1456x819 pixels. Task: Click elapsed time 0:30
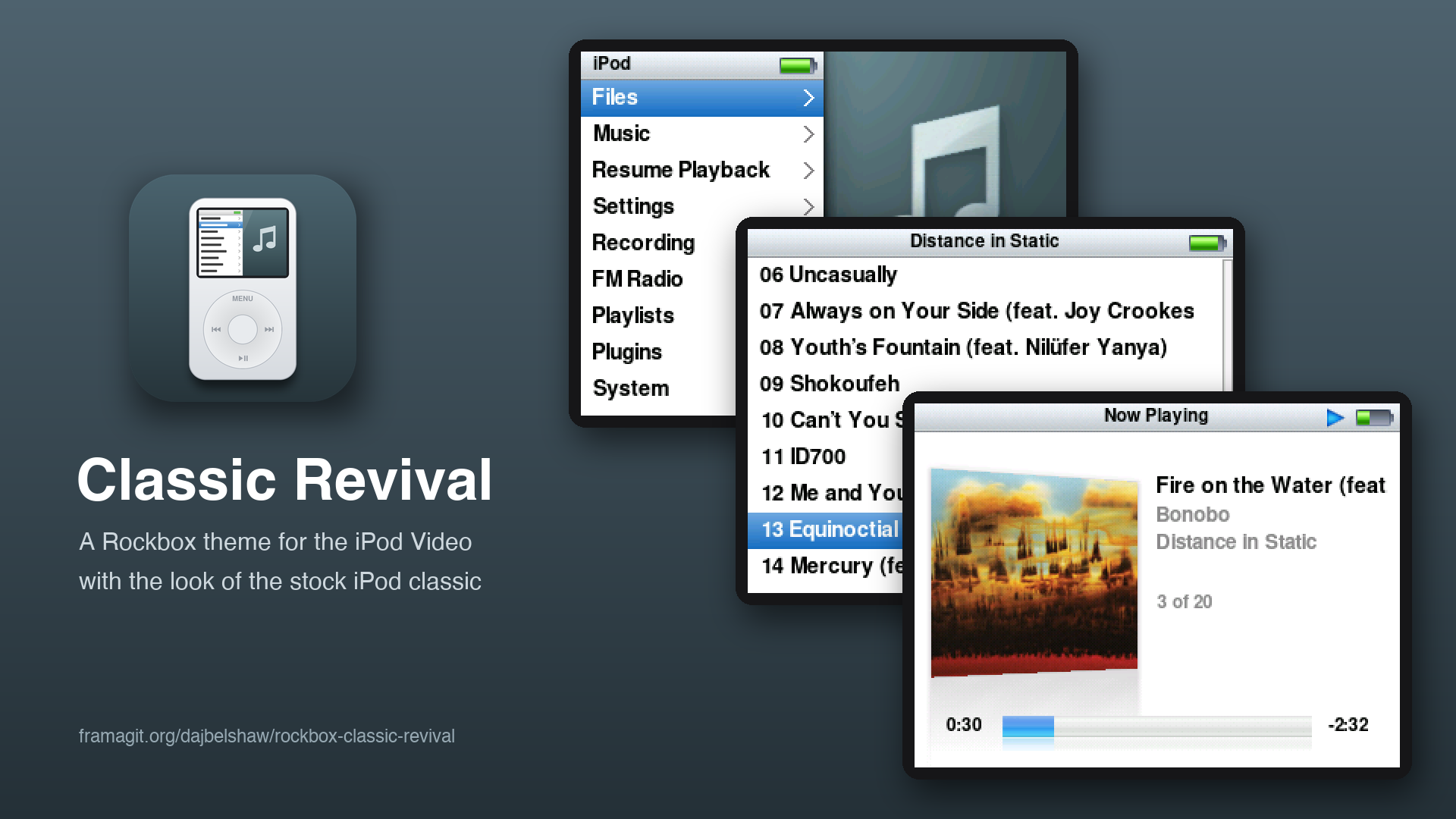click(964, 725)
